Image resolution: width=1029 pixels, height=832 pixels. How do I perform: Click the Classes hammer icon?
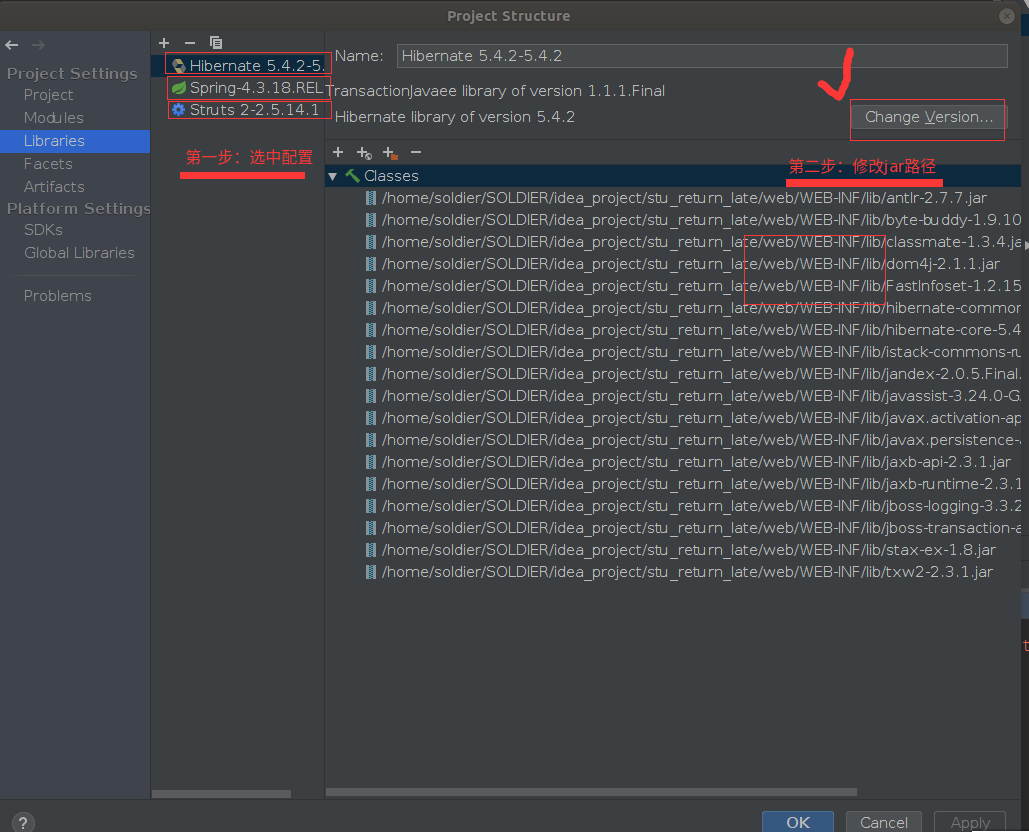pyautogui.click(x=352, y=176)
